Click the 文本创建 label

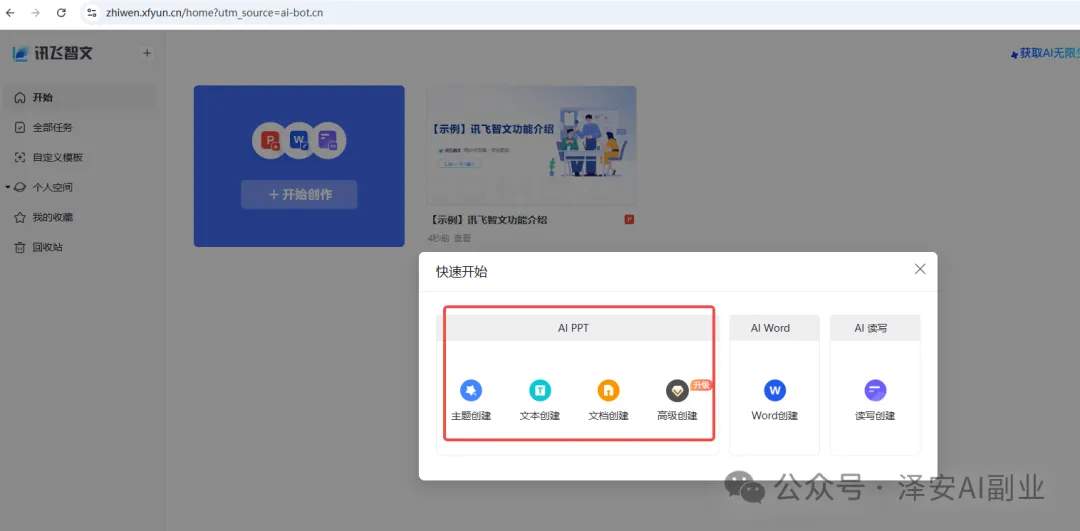(540, 416)
